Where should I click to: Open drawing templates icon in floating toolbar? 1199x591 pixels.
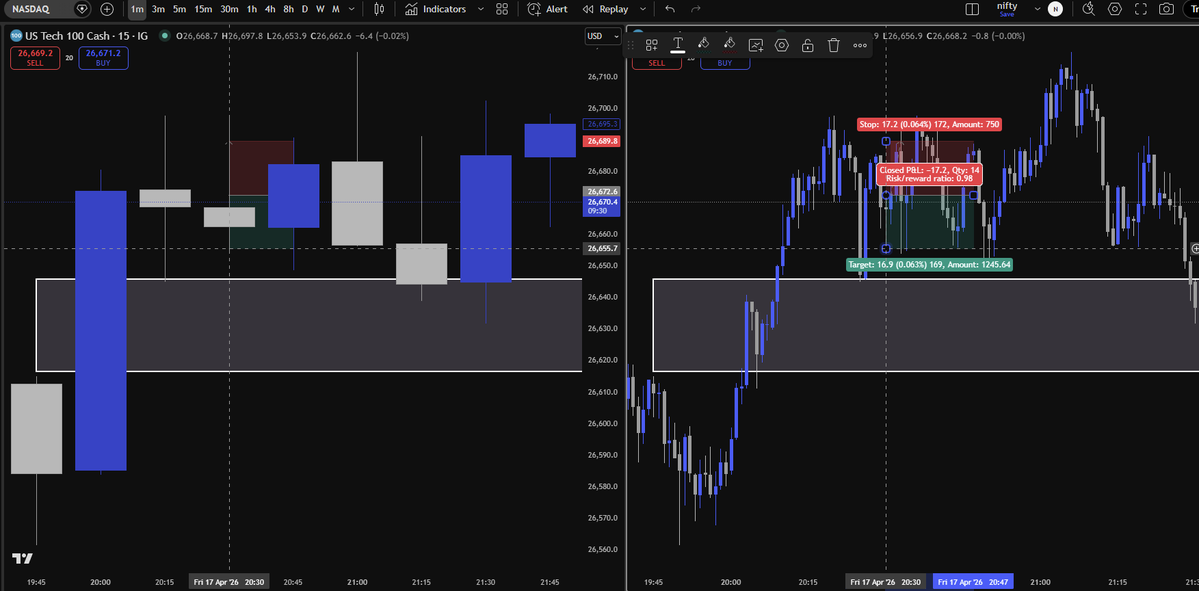(651, 45)
